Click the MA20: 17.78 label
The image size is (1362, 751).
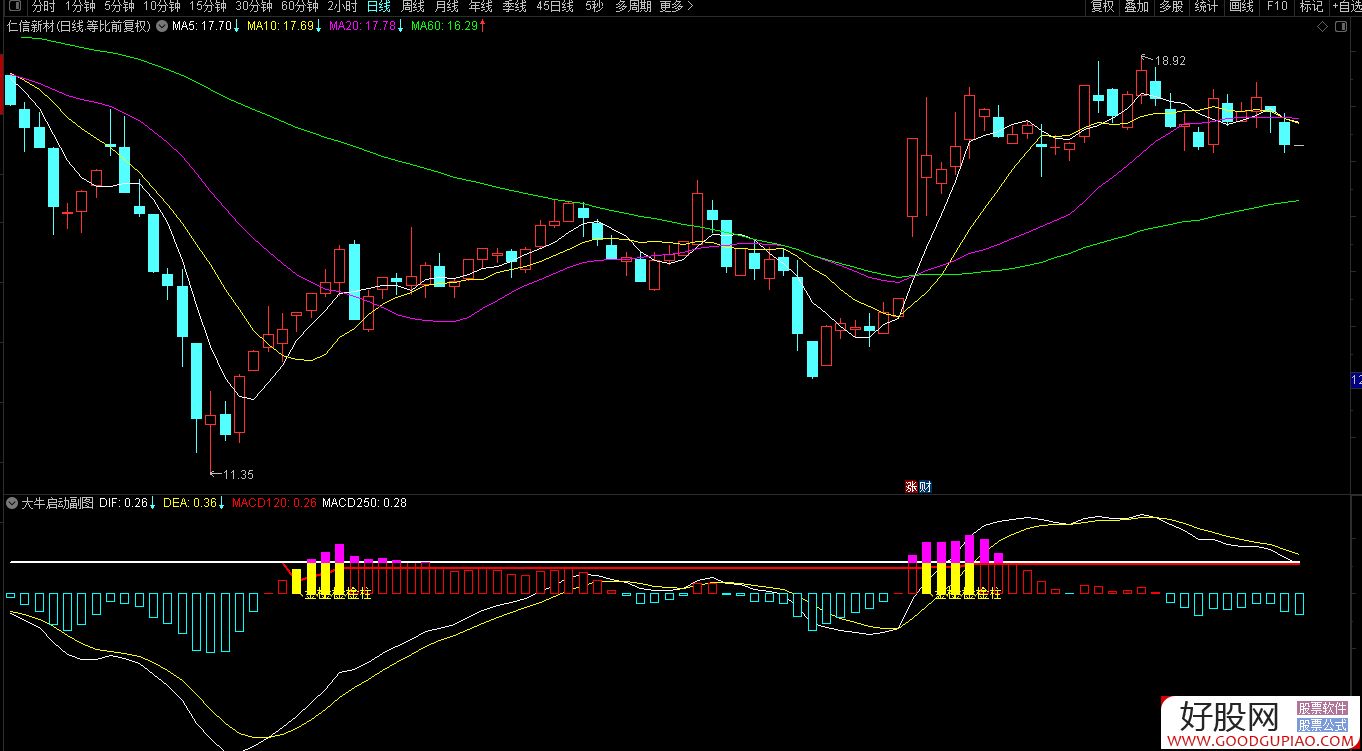[x=361, y=26]
